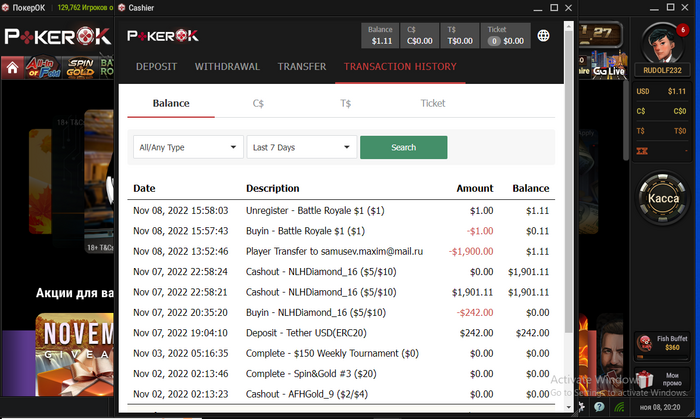This screenshot has width=700, height=419.
Task: Click the Cashout NLHDiamond_16 row at 22:58:24
Action: click(341, 272)
